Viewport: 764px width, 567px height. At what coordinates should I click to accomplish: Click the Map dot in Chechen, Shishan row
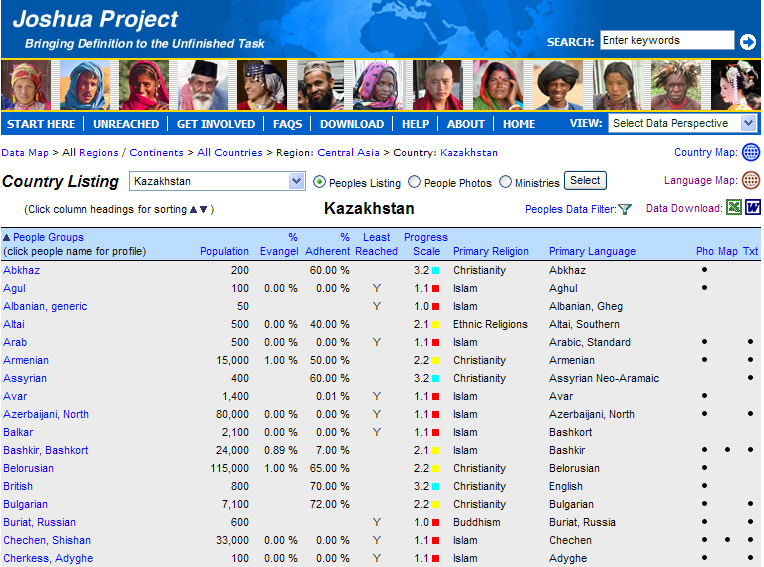coord(727,540)
